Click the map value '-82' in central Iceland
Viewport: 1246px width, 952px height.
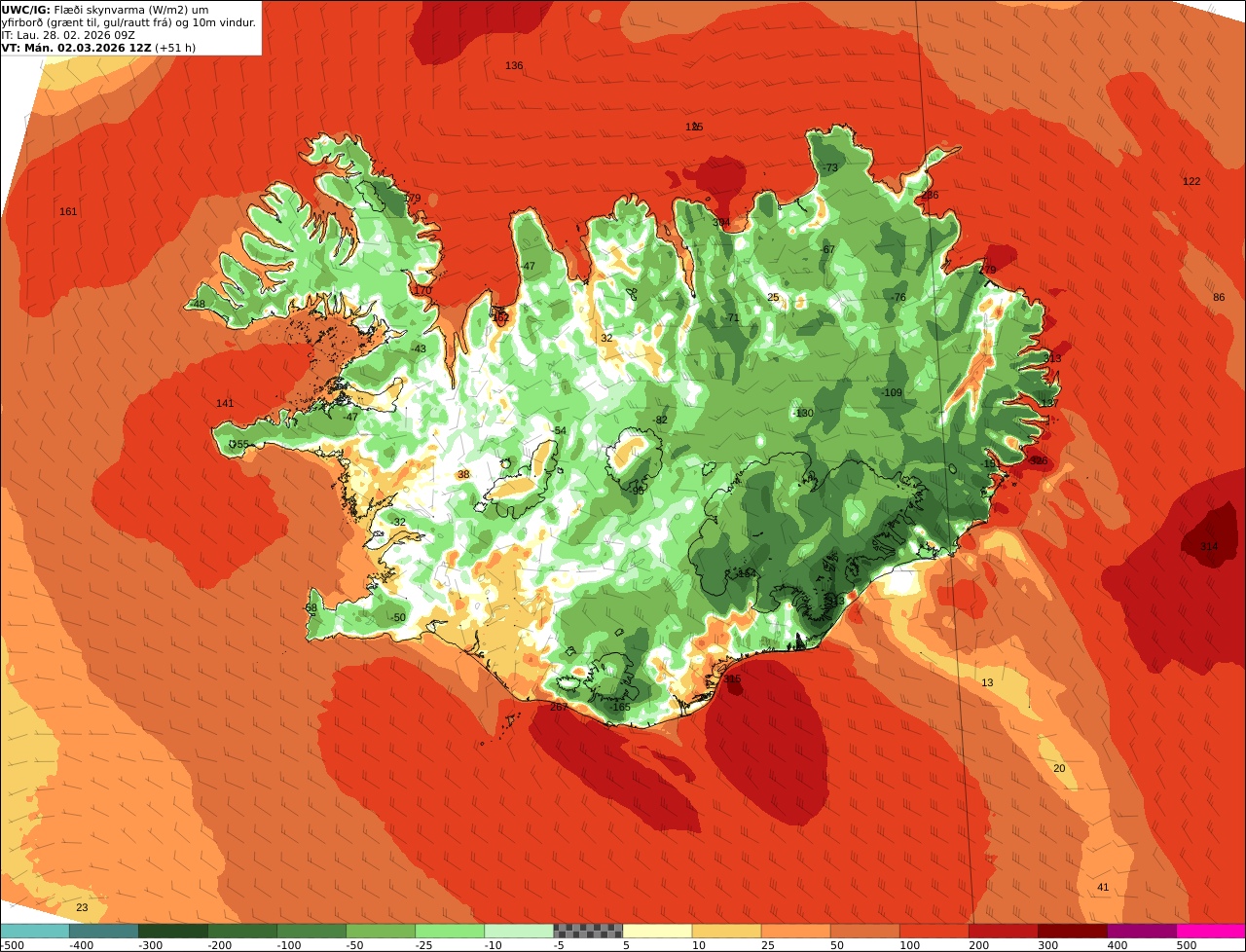(x=660, y=420)
